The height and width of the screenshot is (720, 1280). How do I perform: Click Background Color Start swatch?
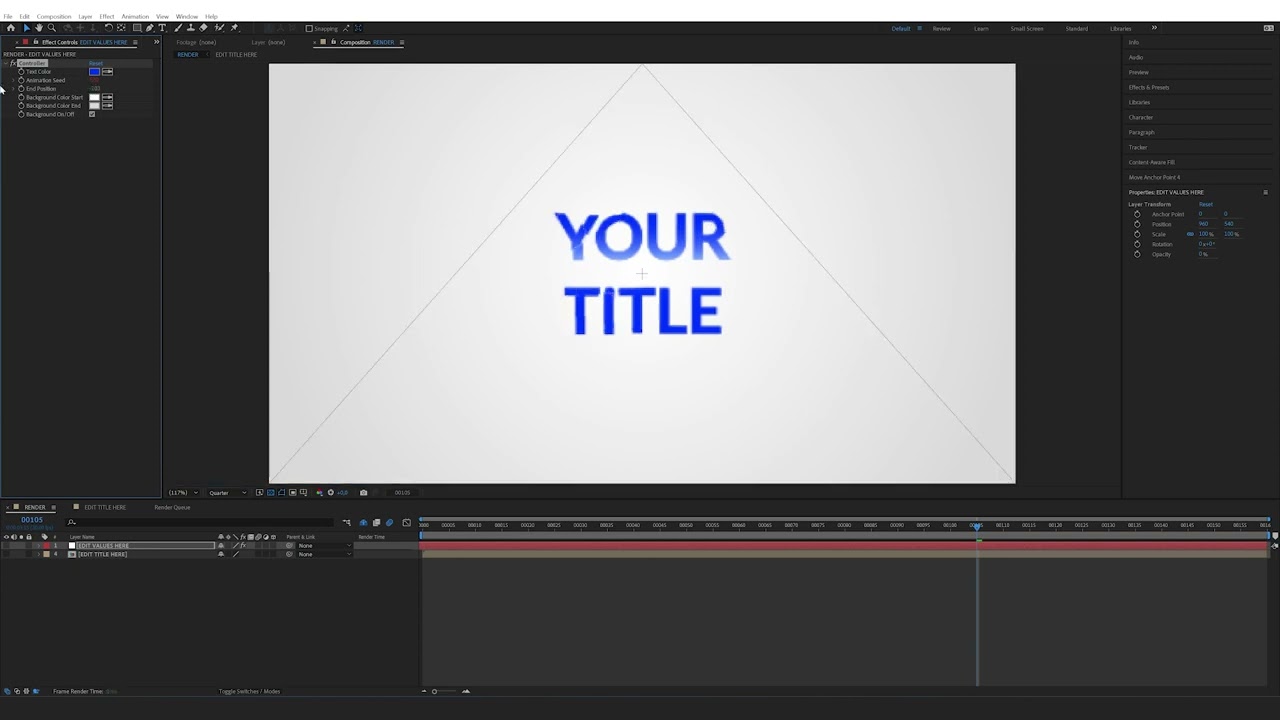click(94, 97)
